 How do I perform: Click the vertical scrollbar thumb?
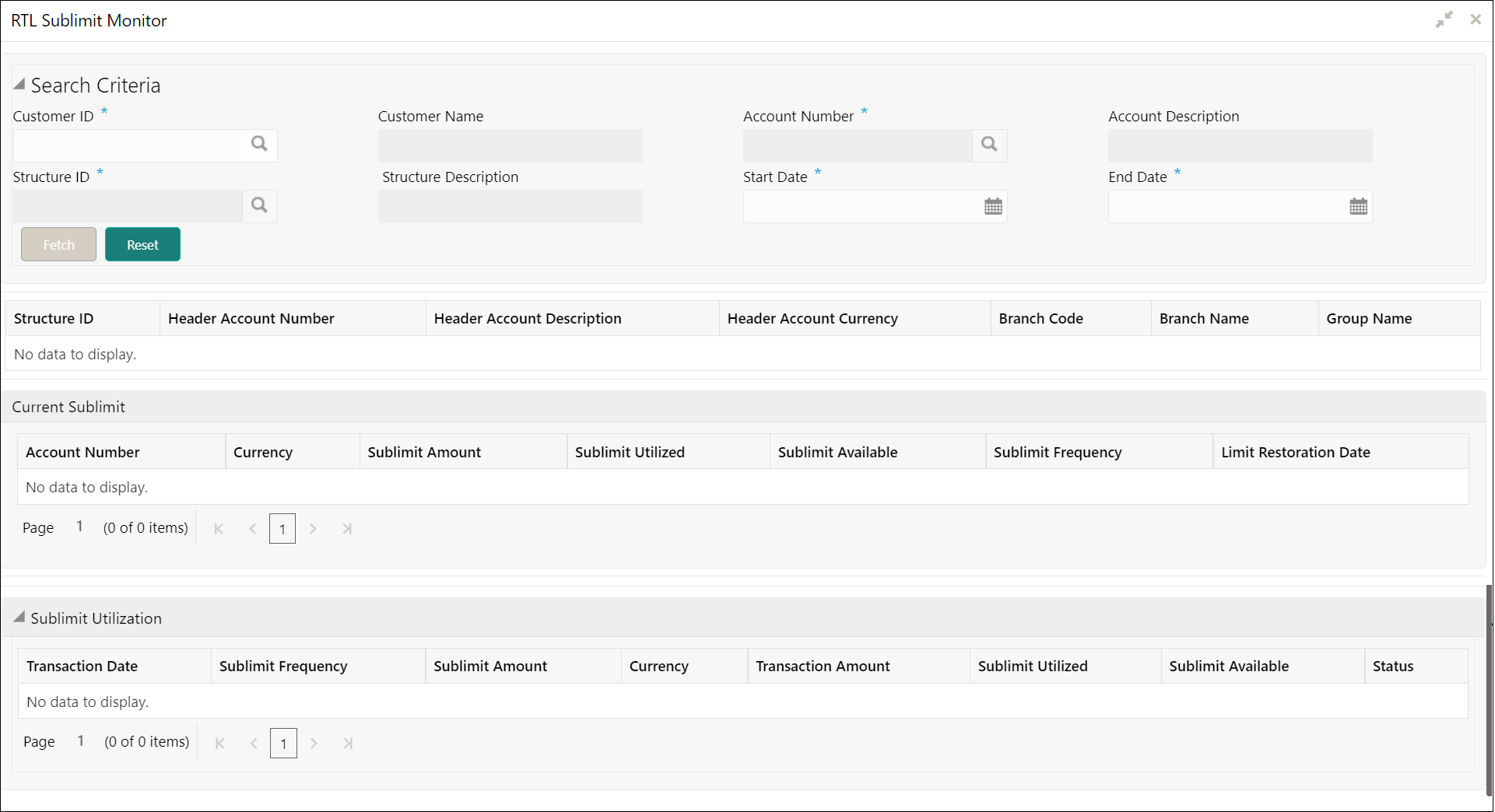coord(1489,690)
